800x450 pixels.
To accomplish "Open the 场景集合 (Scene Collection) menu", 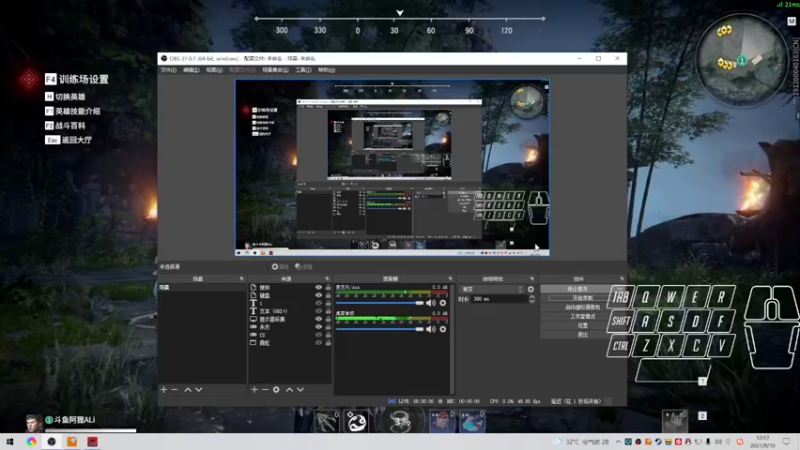I will click(276, 70).
